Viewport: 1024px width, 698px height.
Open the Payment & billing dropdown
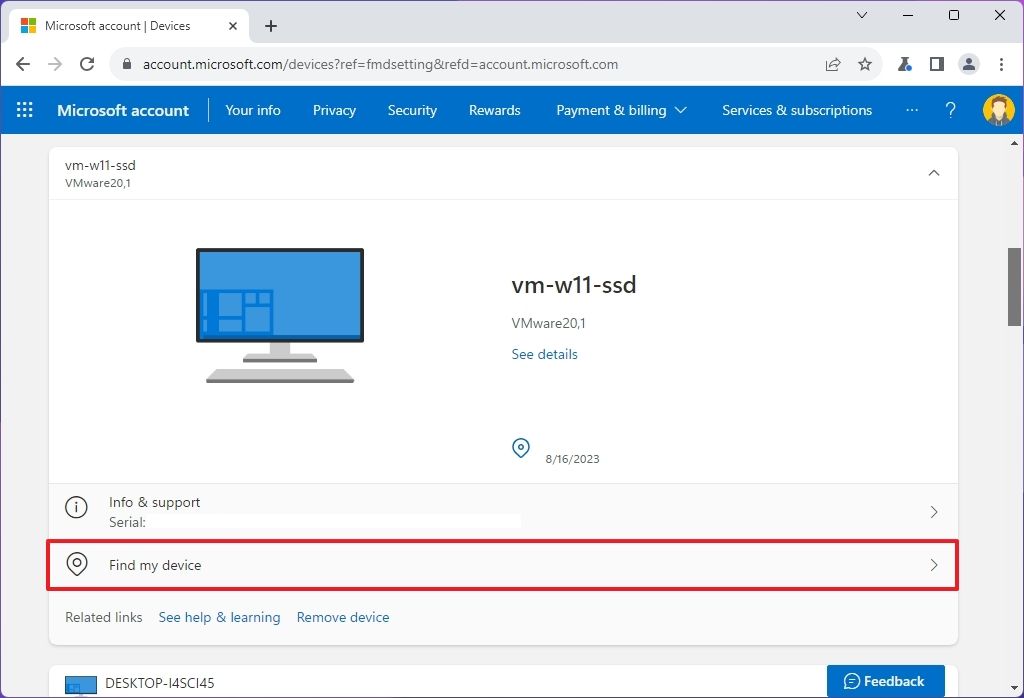click(621, 110)
